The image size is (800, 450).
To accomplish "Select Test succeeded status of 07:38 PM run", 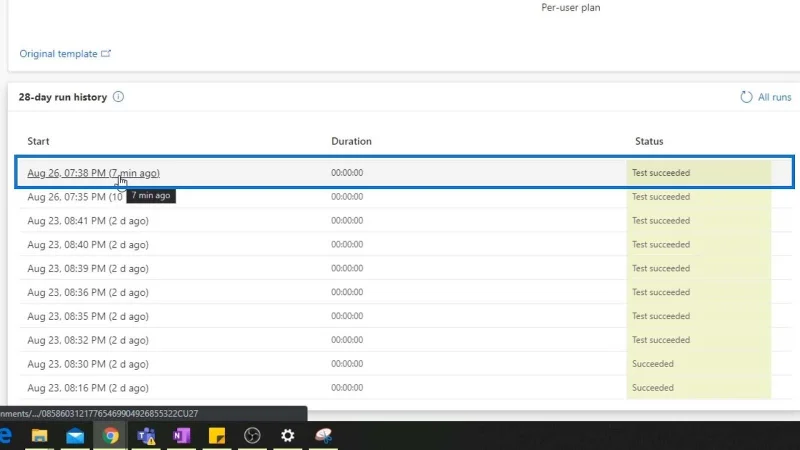I will pos(661,173).
